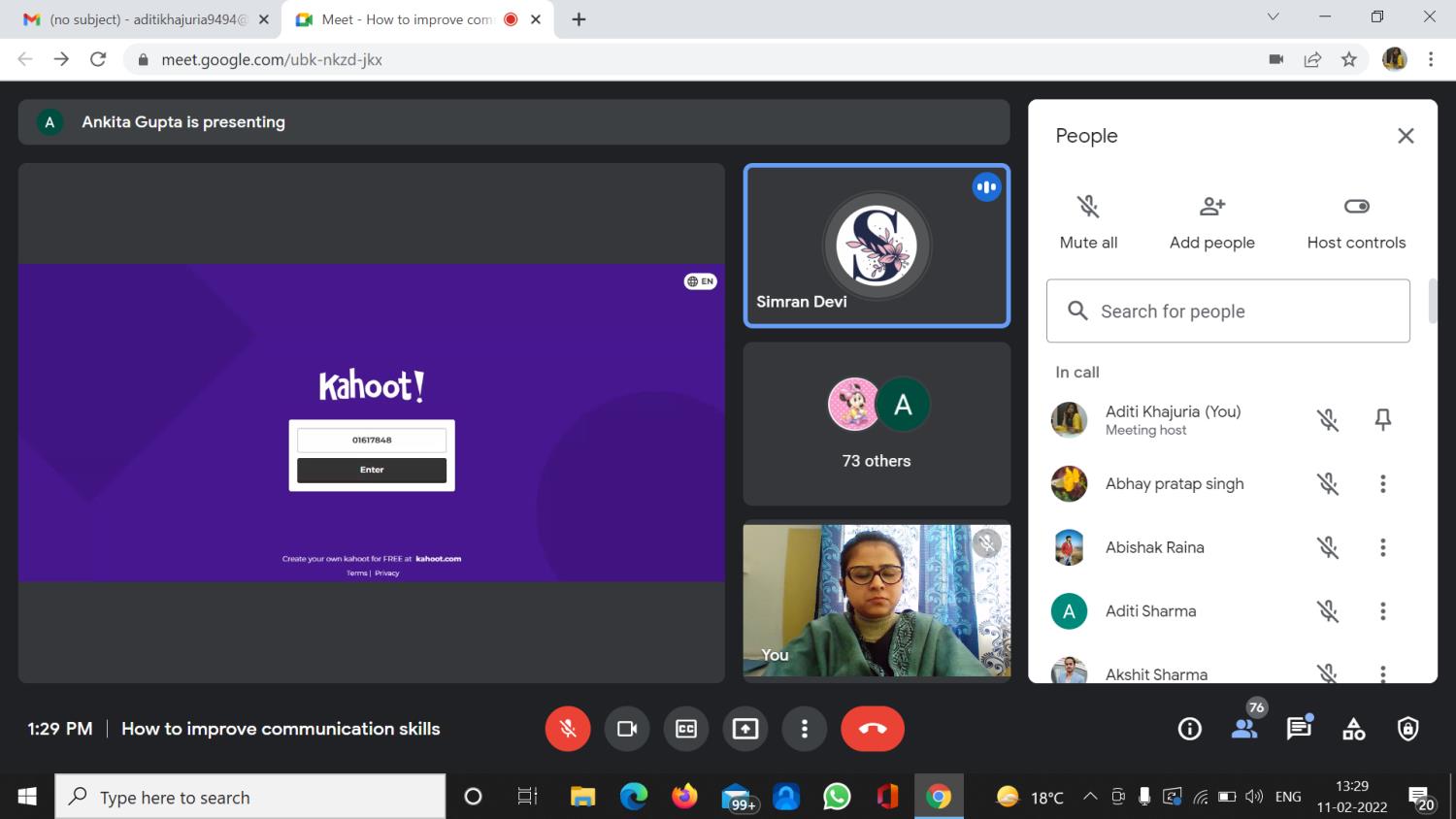Click the Kahoot game PIN field
Screen dimensions: 1456x819
tap(372, 440)
